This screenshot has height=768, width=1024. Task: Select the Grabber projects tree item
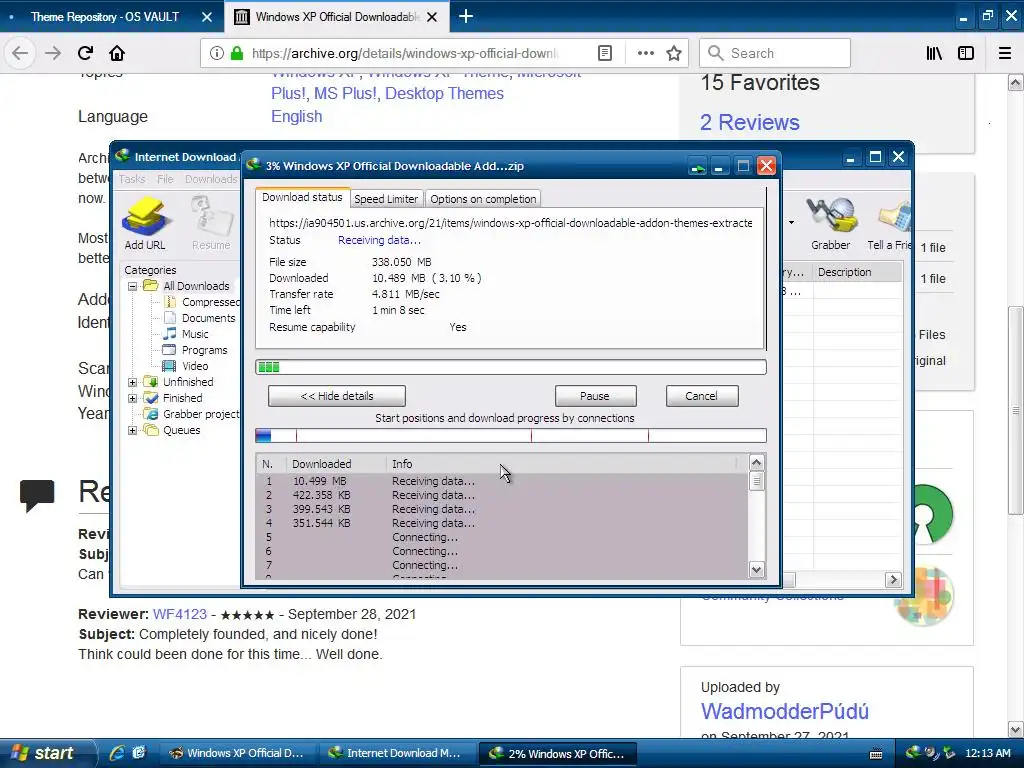pos(192,414)
